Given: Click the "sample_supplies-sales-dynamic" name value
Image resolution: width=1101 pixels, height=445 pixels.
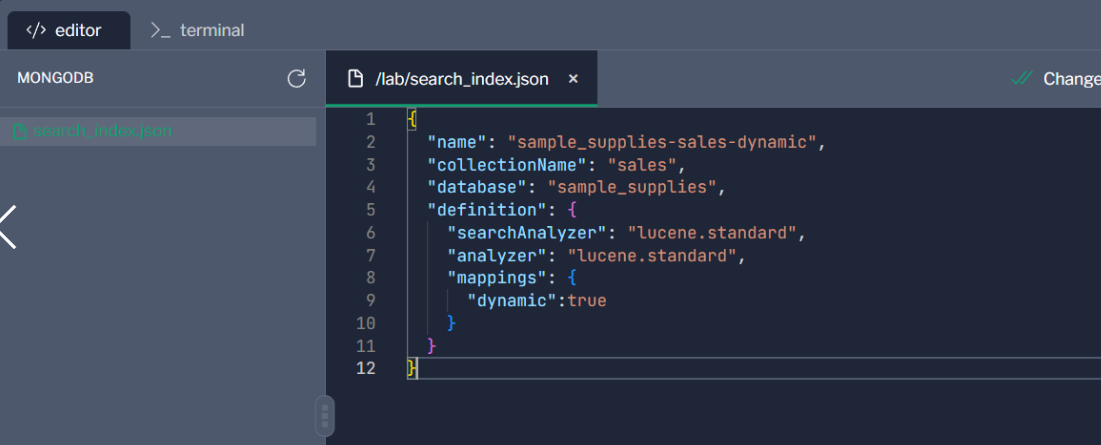Looking at the screenshot, I should [662, 142].
